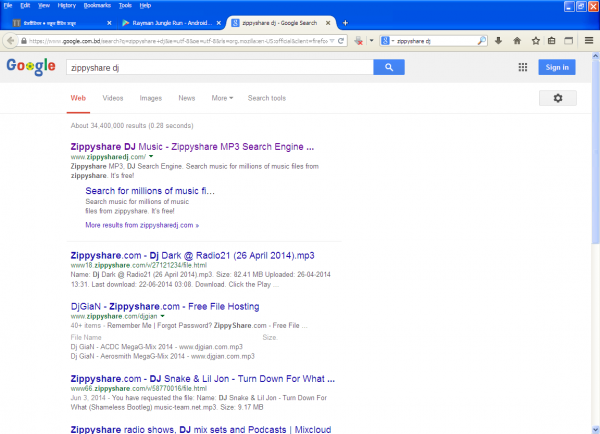Click the lock icon in address bar
This screenshot has width=600, height=434.
point(24,41)
